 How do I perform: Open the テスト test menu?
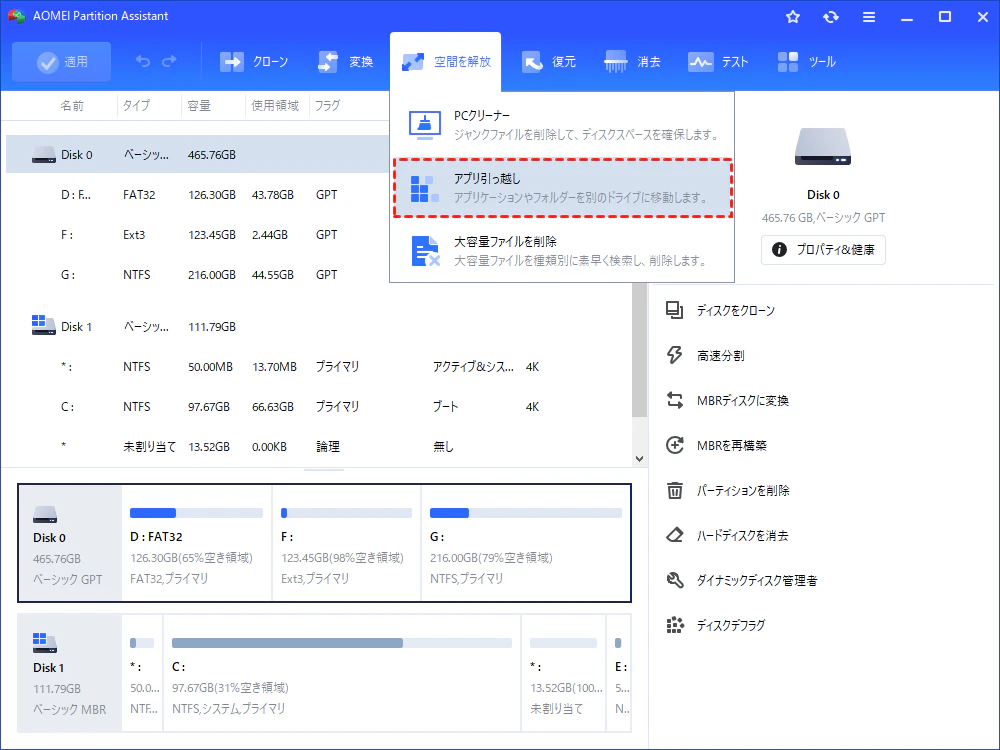[x=717, y=62]
